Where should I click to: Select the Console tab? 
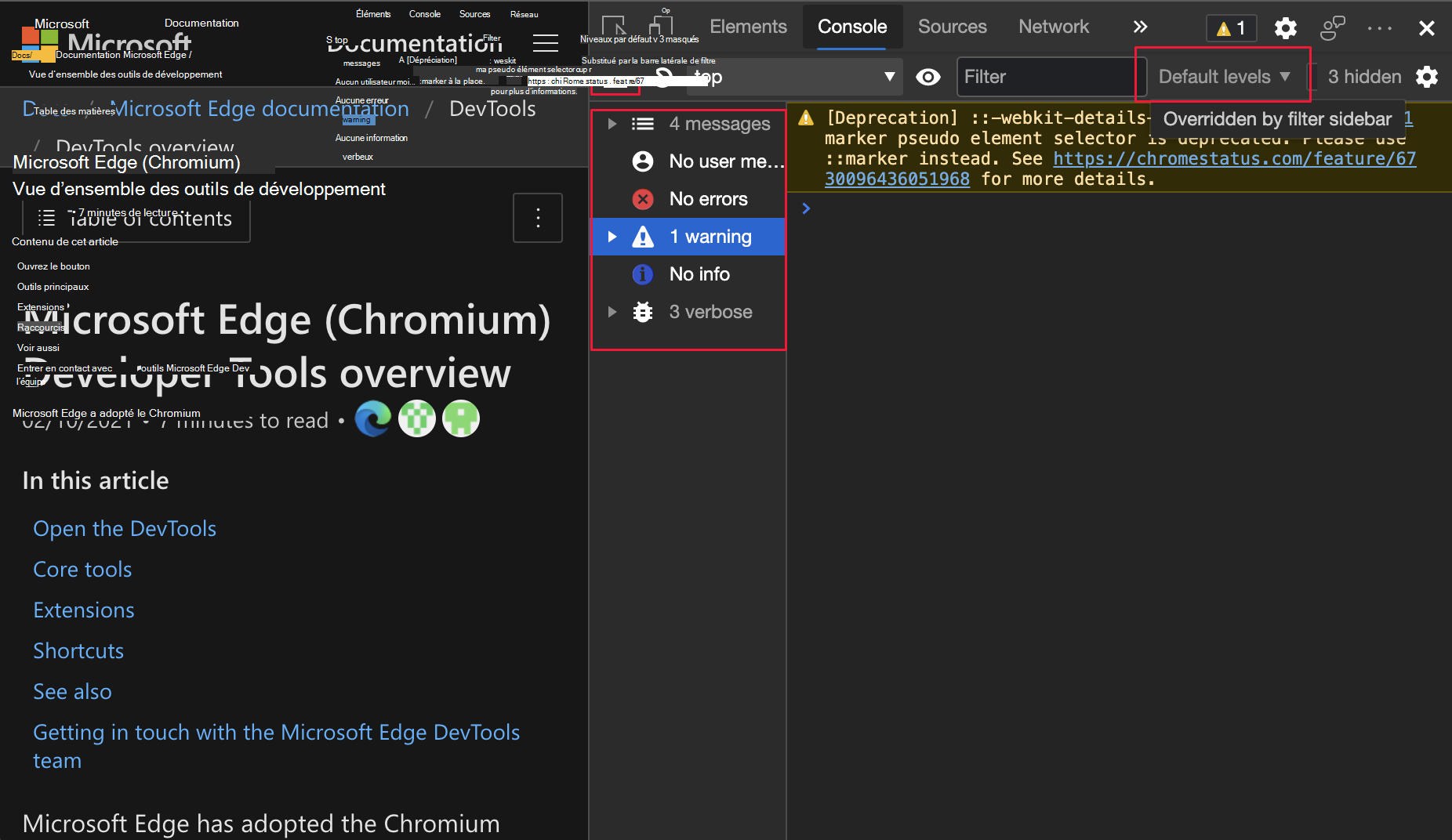tap(852, 27)
